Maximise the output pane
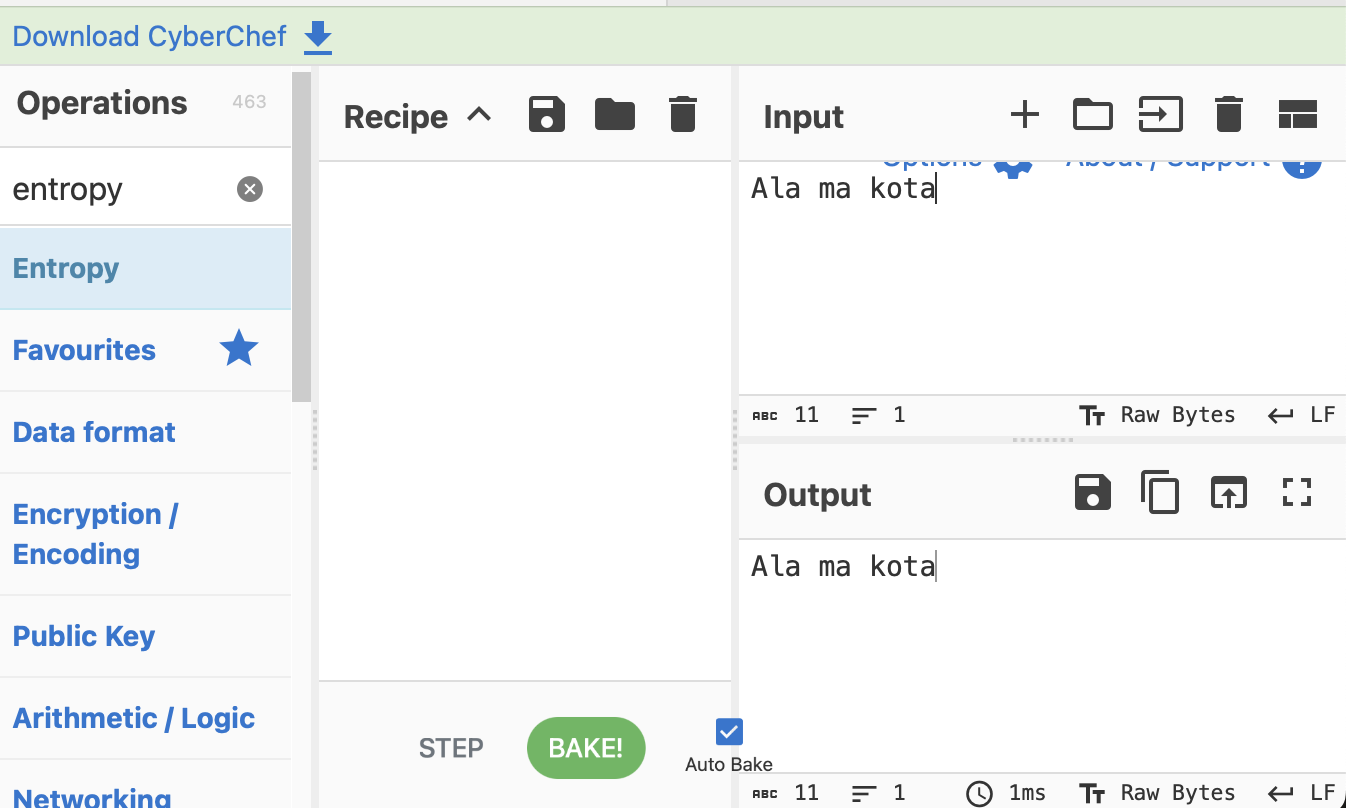1346x808 pixels. pyautogui.click(x=1297, y=492)
